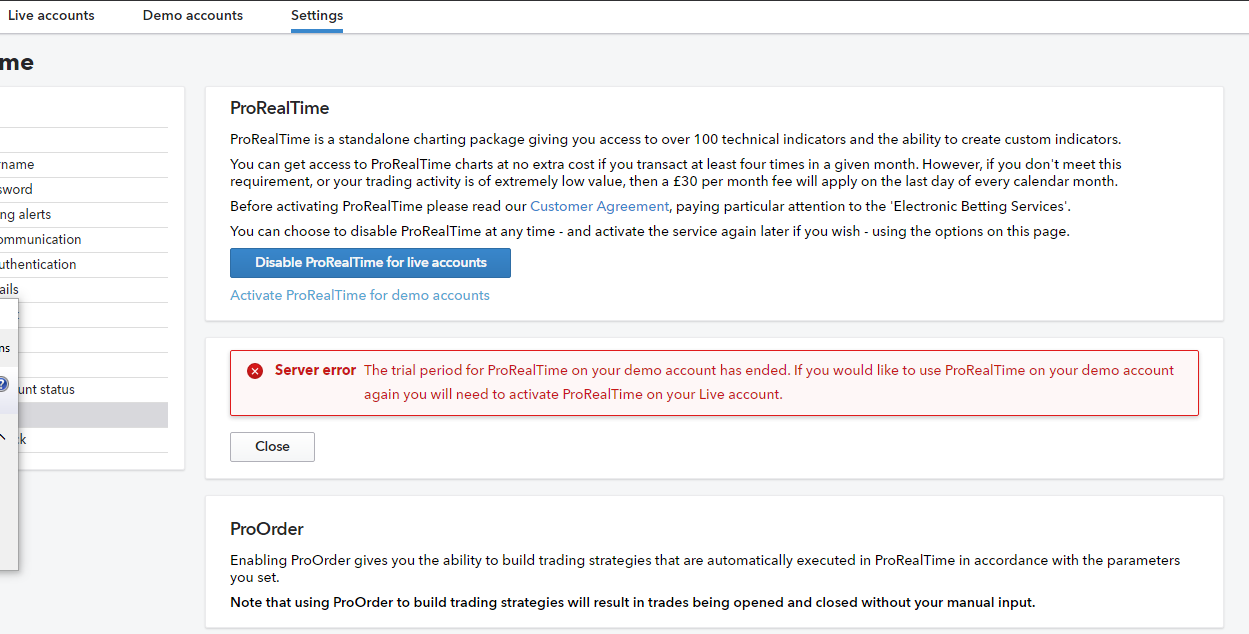
Task: Activate ProRealTime for demo accounts
Action: click(x=360, y=296)
